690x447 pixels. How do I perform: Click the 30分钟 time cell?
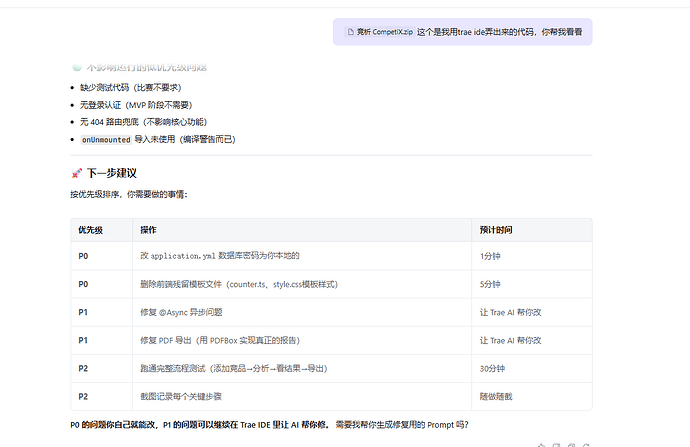coord(493,369)
